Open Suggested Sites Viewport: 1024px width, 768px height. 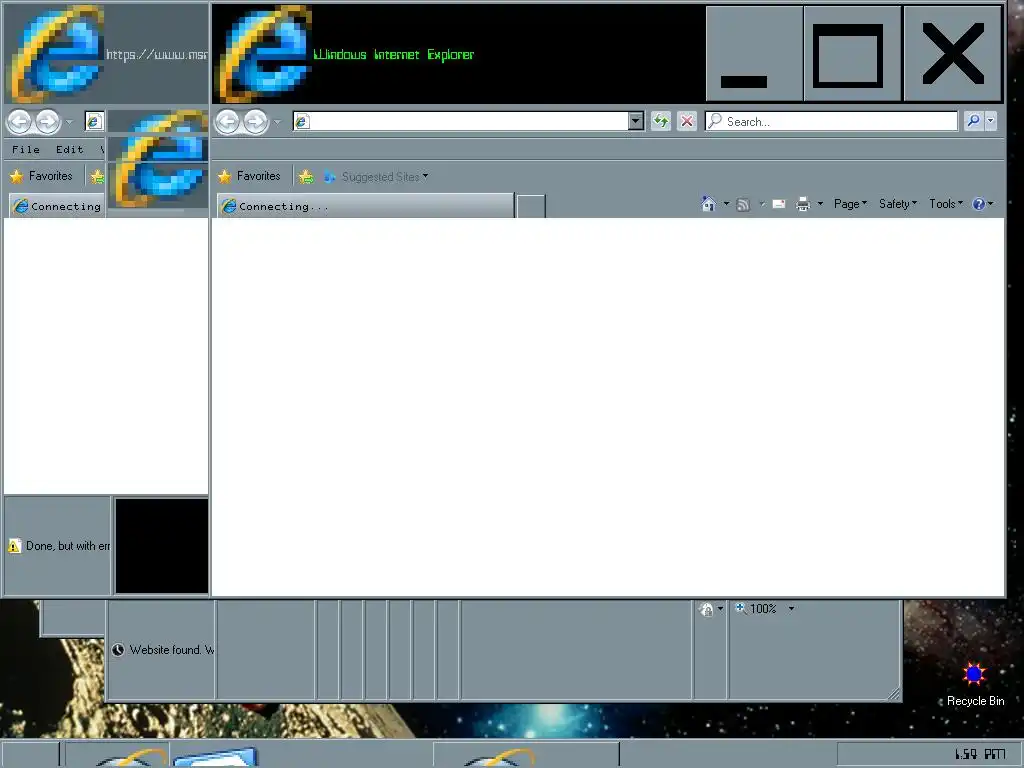[374, 177]
